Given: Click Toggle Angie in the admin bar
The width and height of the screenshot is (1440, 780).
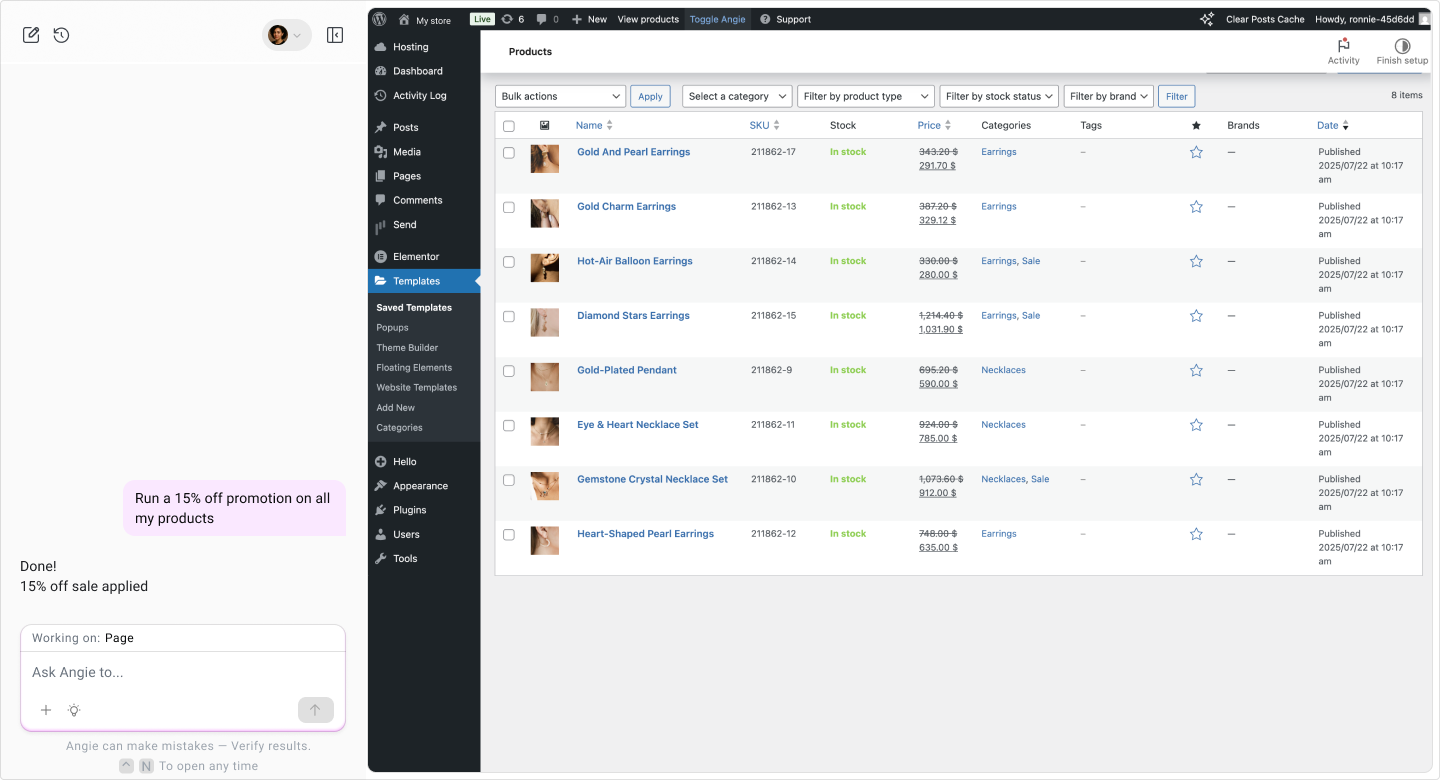Looking at the screenshot, I should (x=717, y=18).
